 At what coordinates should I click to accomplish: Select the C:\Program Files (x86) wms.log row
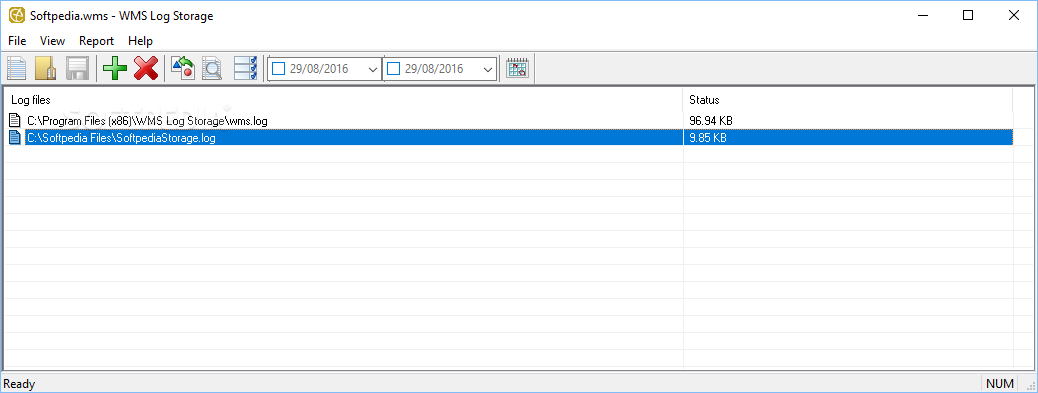[x=509, y=120]
